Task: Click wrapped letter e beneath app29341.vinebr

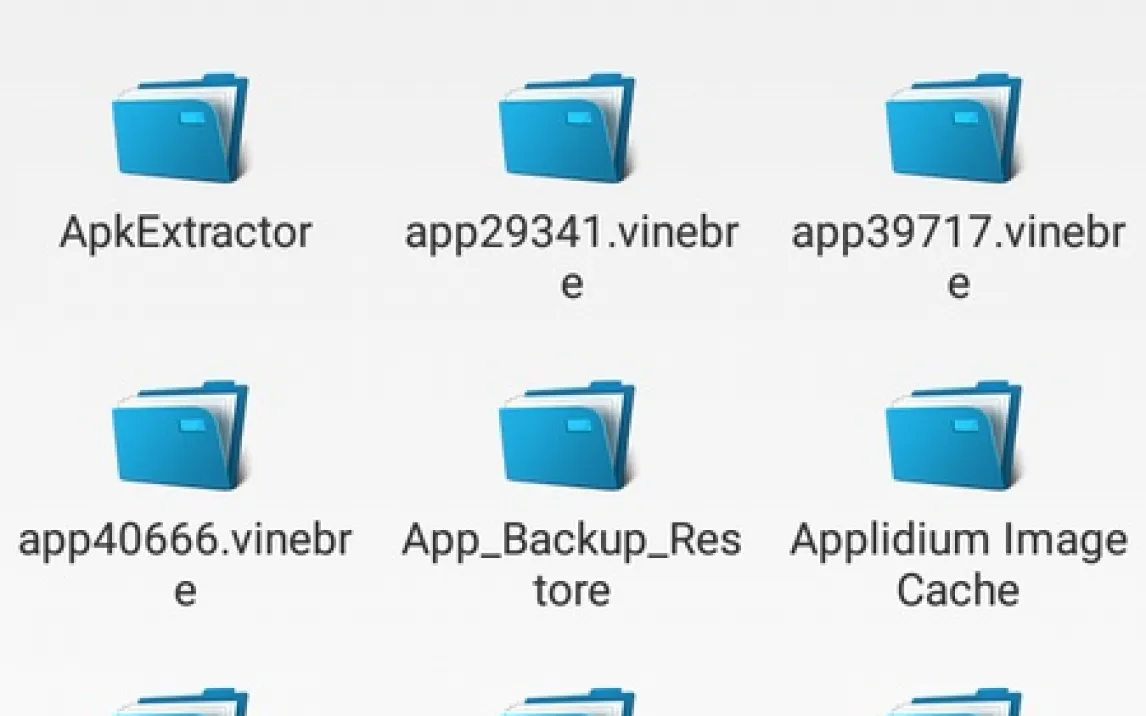Action: click(x=572, y=283)
